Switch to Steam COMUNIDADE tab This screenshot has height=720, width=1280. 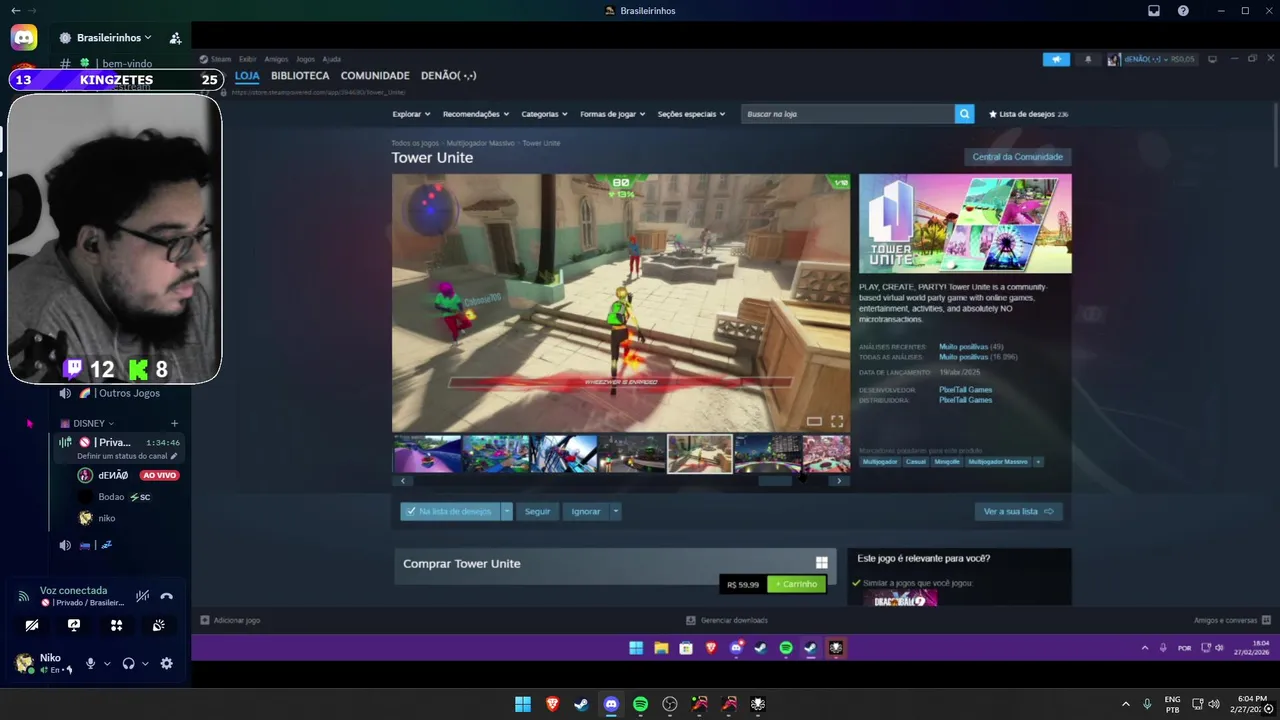tap(375, 76)
